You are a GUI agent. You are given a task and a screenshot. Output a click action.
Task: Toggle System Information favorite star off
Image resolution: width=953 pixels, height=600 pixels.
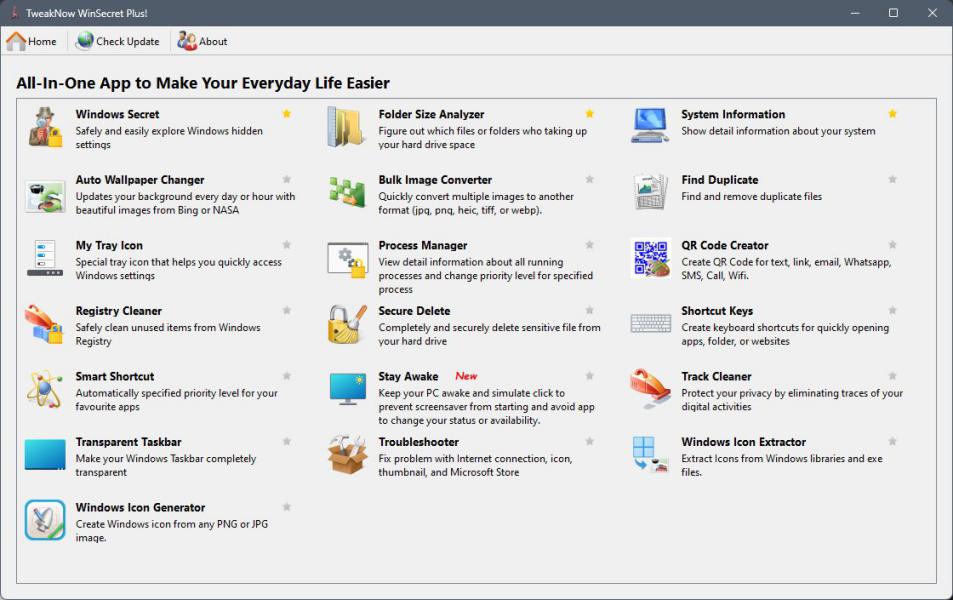(x=892, y=114)
